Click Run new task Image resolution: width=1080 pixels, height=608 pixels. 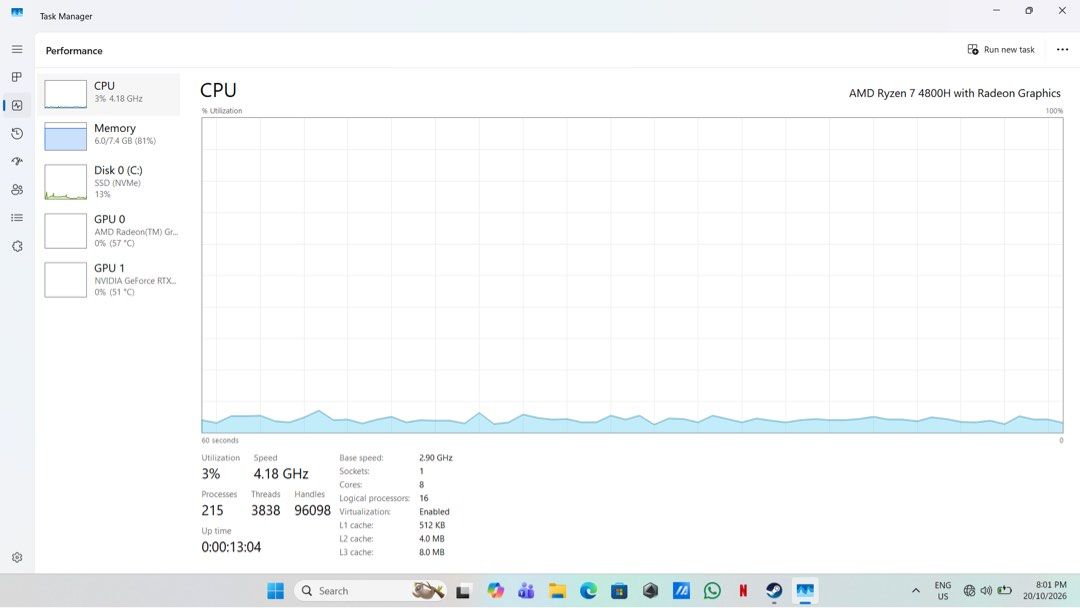pyautogui.click(x=1001, y=50)
